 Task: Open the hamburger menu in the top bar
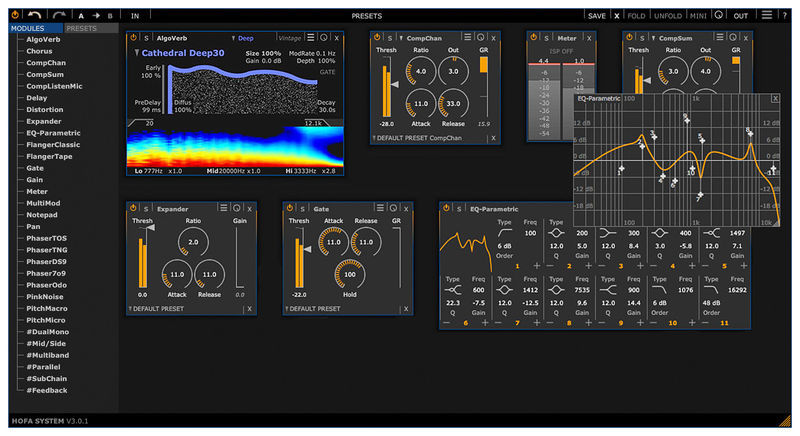[767, 15]
